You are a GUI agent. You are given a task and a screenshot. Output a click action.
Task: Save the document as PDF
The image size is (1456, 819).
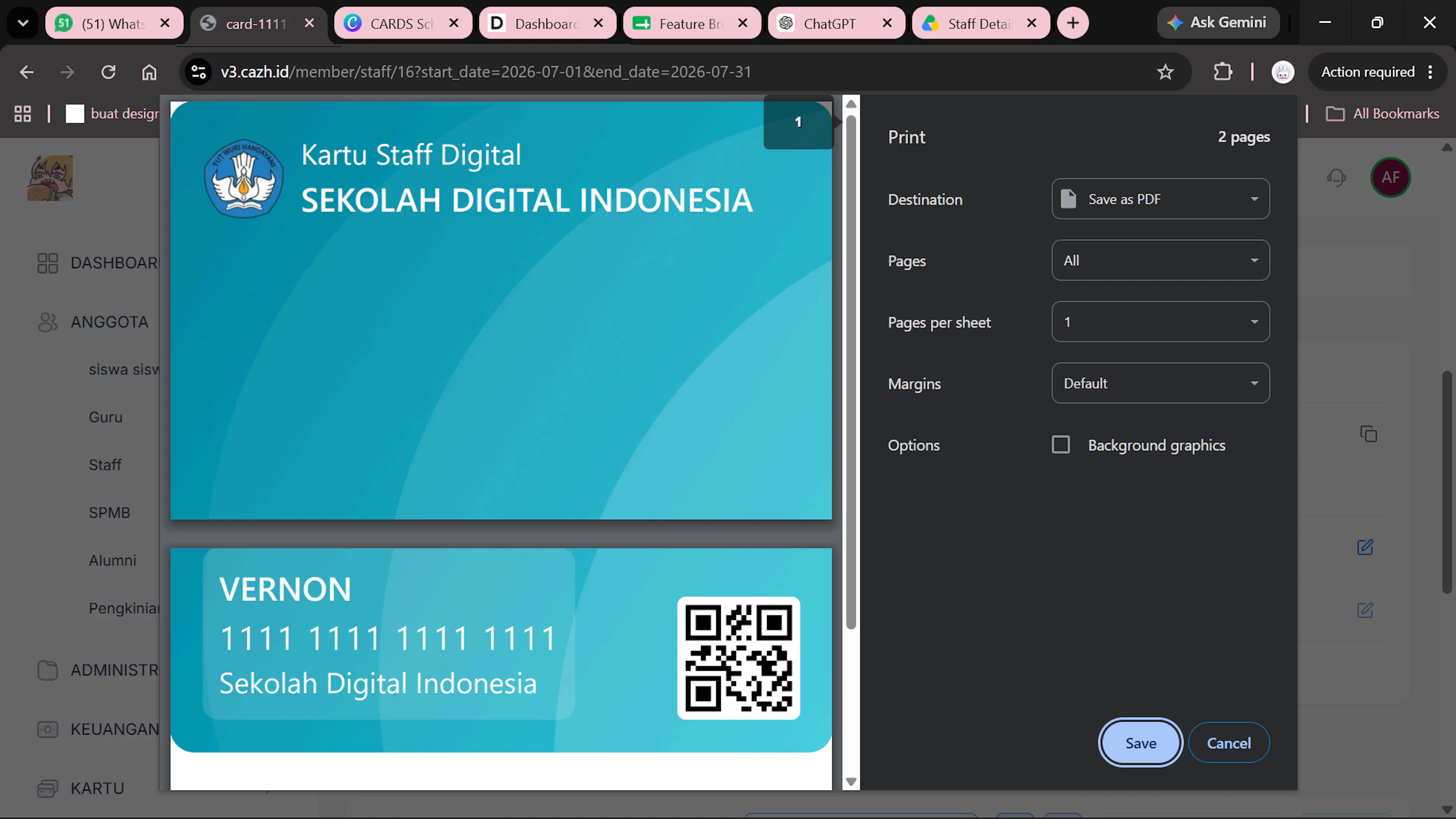click(x=1141, y=743)
